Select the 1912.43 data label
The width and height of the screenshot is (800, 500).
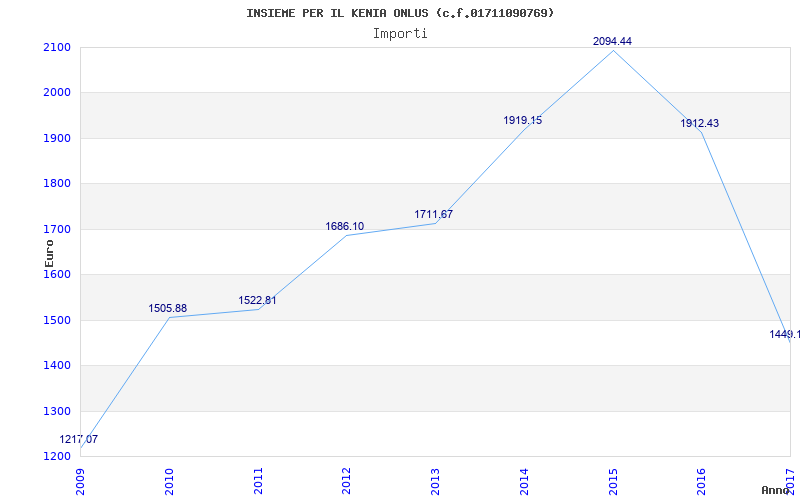[699, 123]
